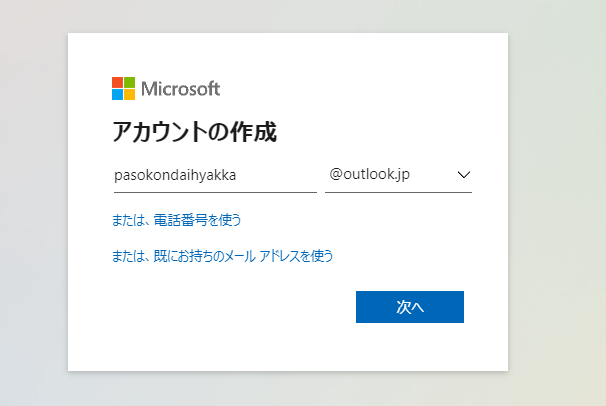Click the 次へ label text on the button

tap(410, 307)
